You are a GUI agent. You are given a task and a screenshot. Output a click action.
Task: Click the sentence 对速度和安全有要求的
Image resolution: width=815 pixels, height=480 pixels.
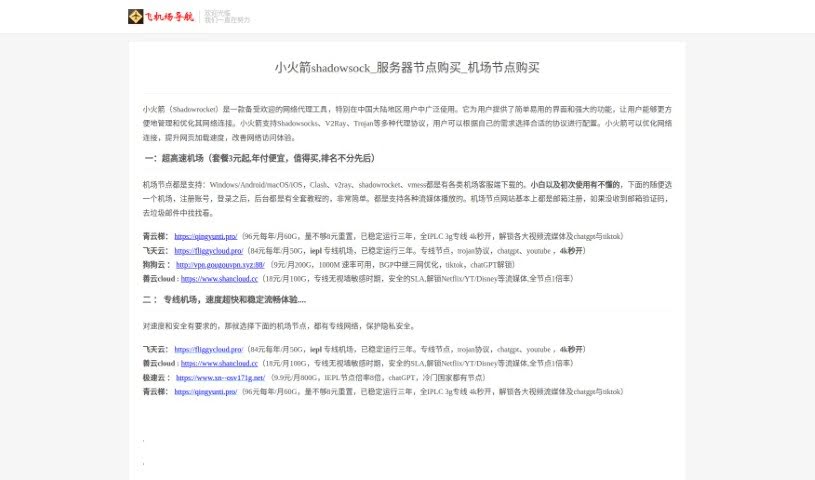(279, 326)
